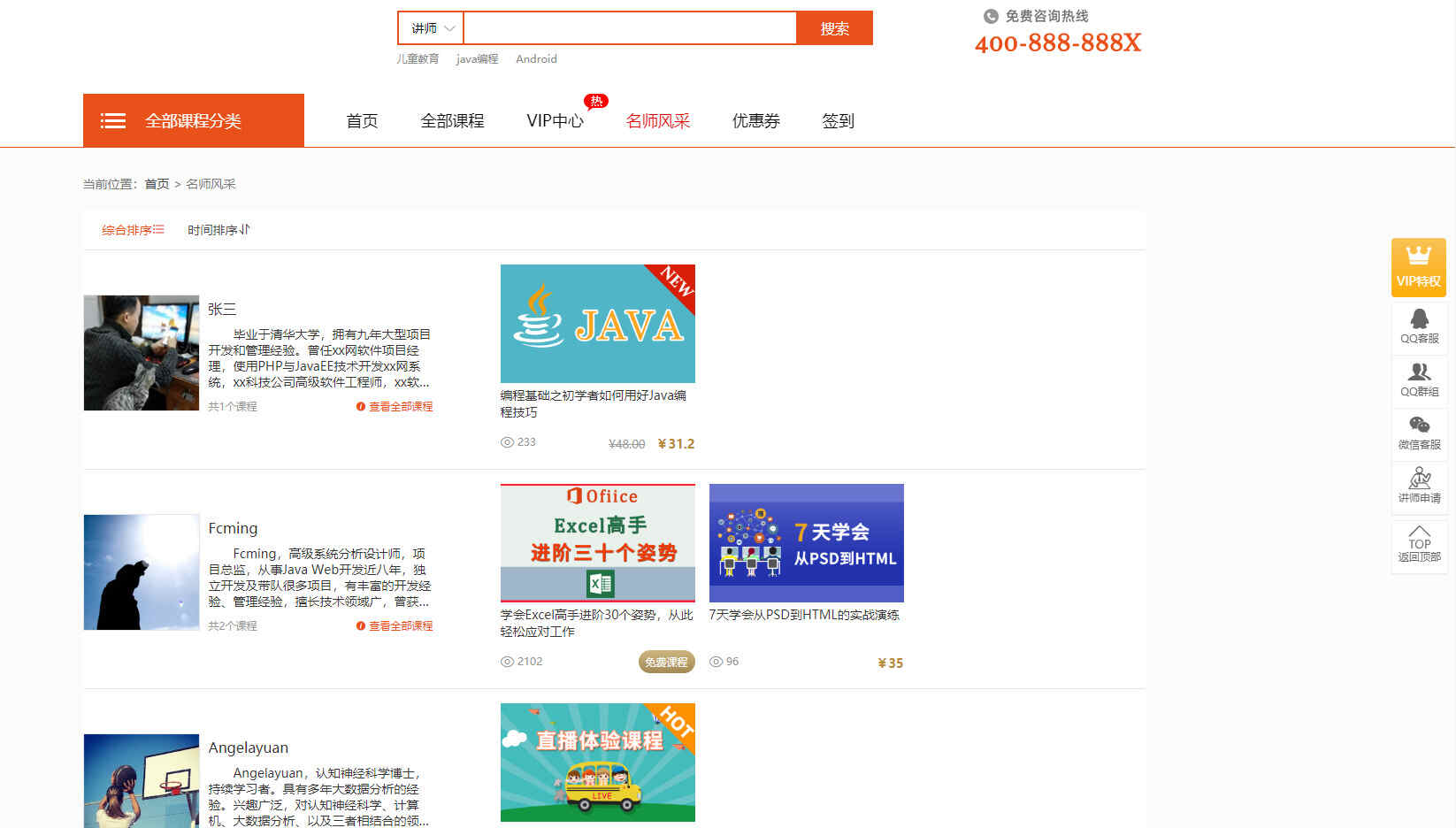The image size is (1456, 828).
Task: Click teacher name 张三
Action: coord(222,310)
